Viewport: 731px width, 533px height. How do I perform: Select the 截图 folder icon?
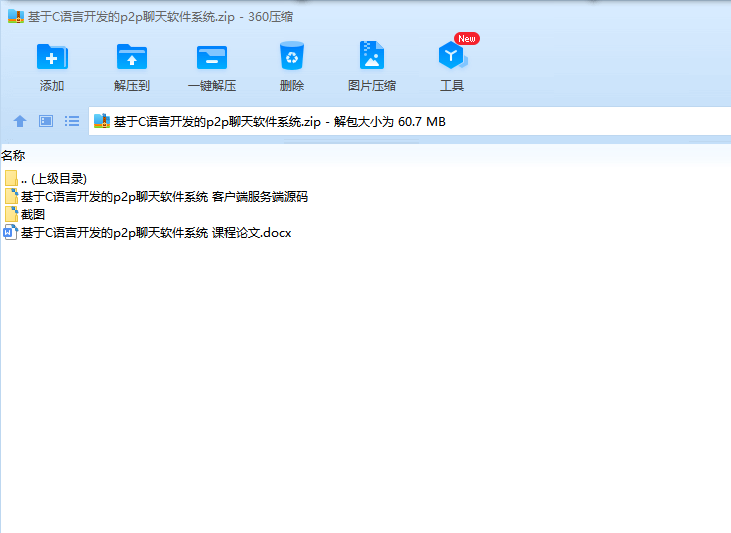click(x=11, y=214)
